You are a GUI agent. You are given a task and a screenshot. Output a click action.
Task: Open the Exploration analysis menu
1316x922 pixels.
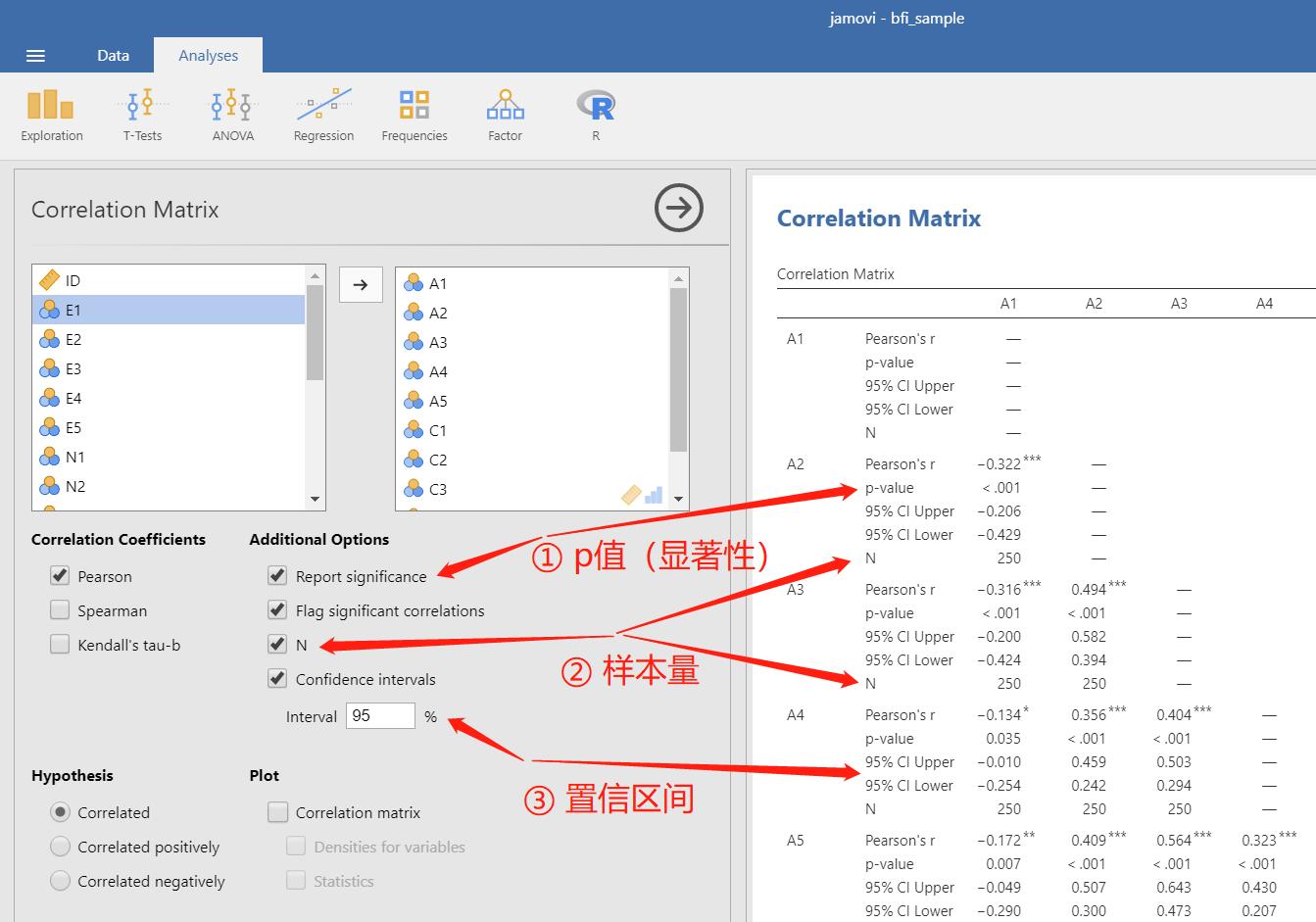[x=51, y=115]
